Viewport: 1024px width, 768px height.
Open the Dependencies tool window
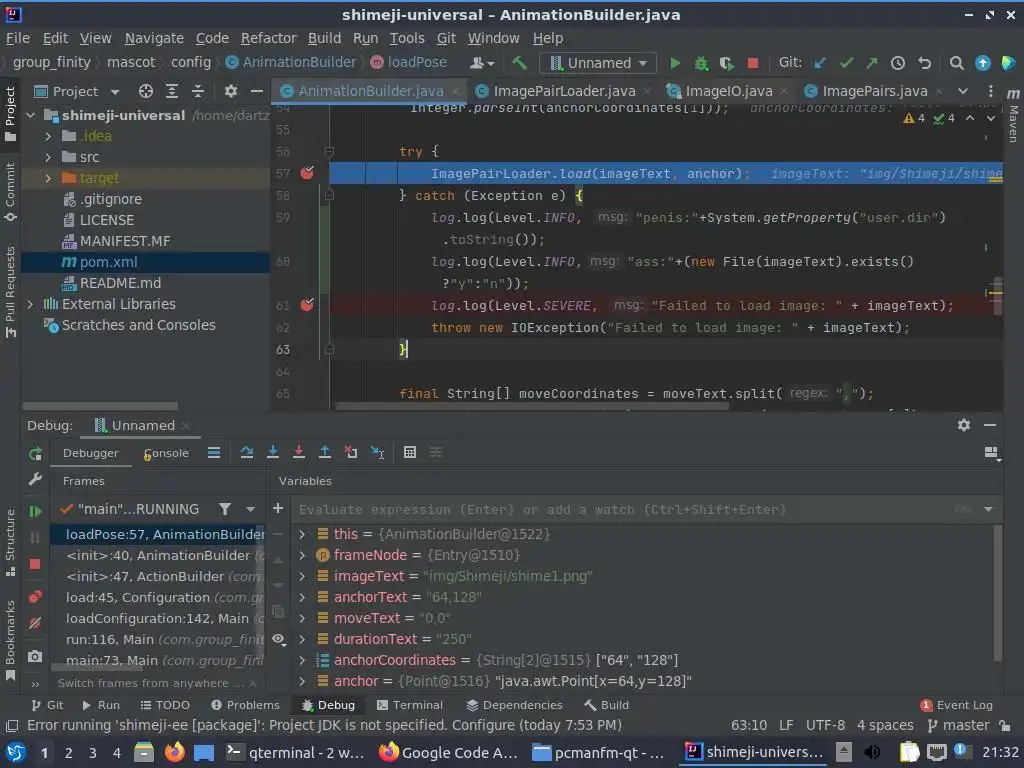(x=515, y=705)
